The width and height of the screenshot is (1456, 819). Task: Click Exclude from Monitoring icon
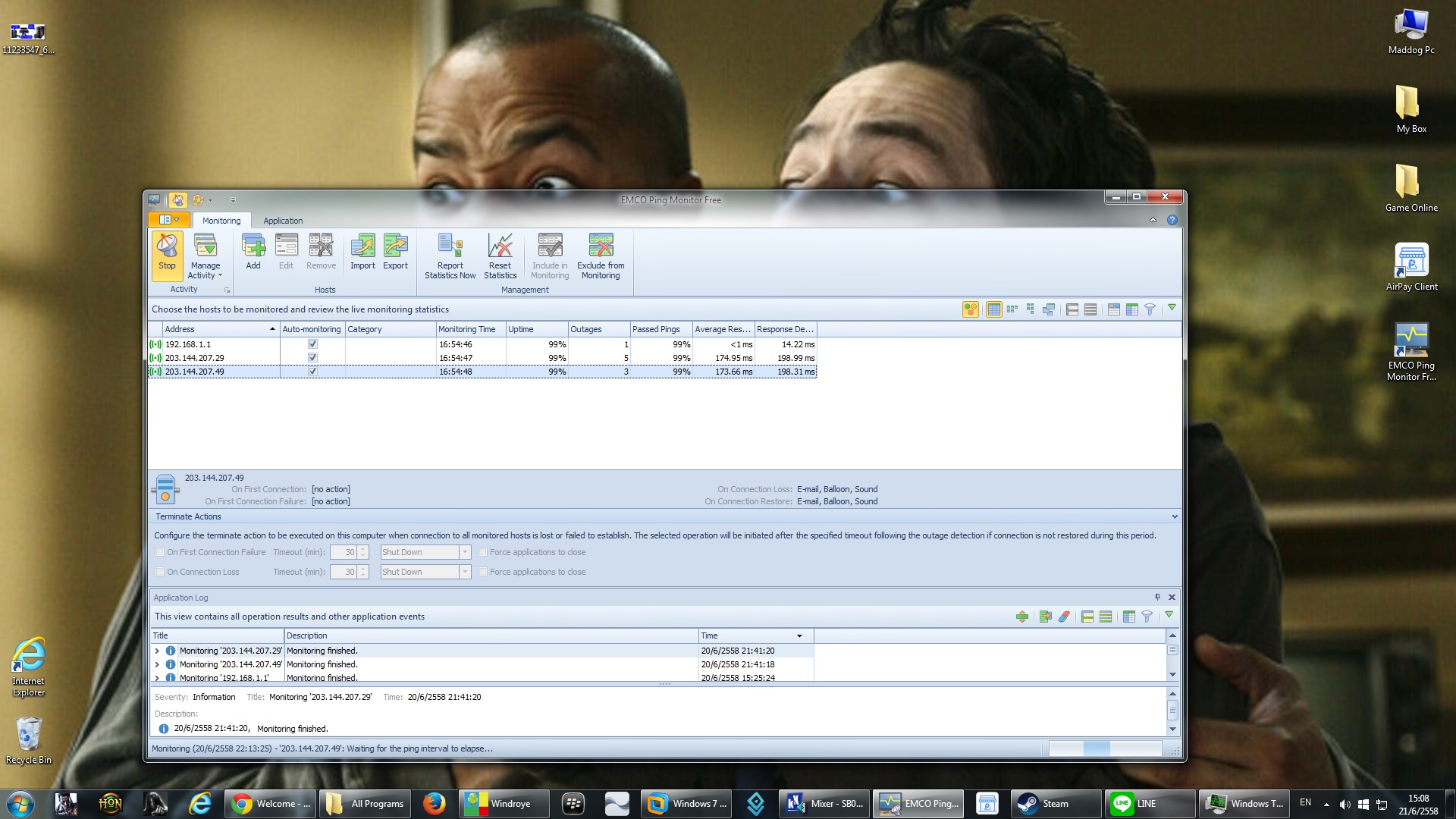coord(601,256)
